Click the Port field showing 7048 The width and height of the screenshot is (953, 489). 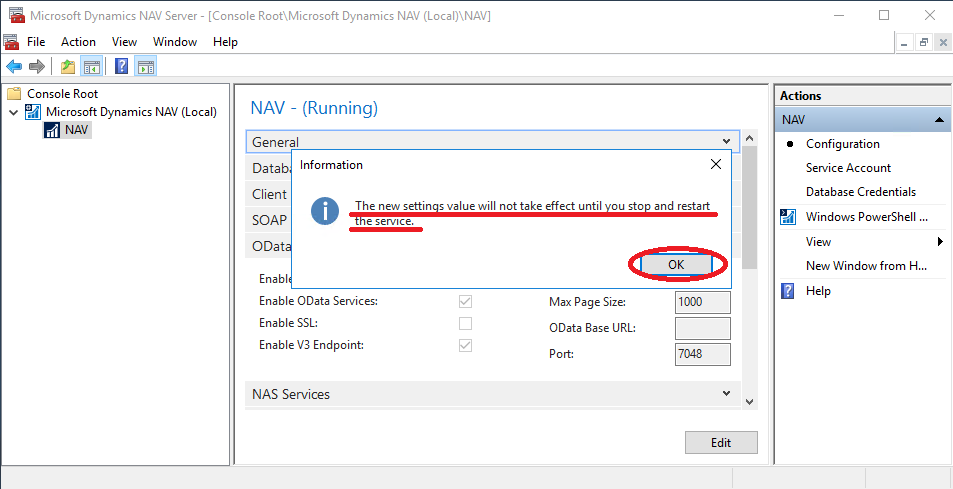703,354
